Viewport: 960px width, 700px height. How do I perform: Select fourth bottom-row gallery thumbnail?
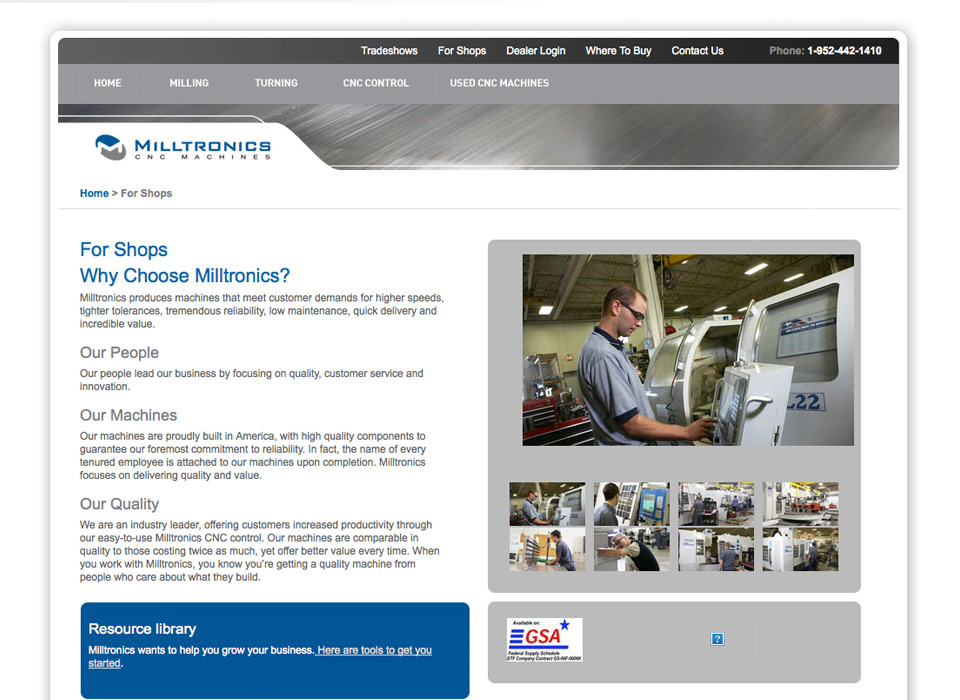[x=801, y=549]
